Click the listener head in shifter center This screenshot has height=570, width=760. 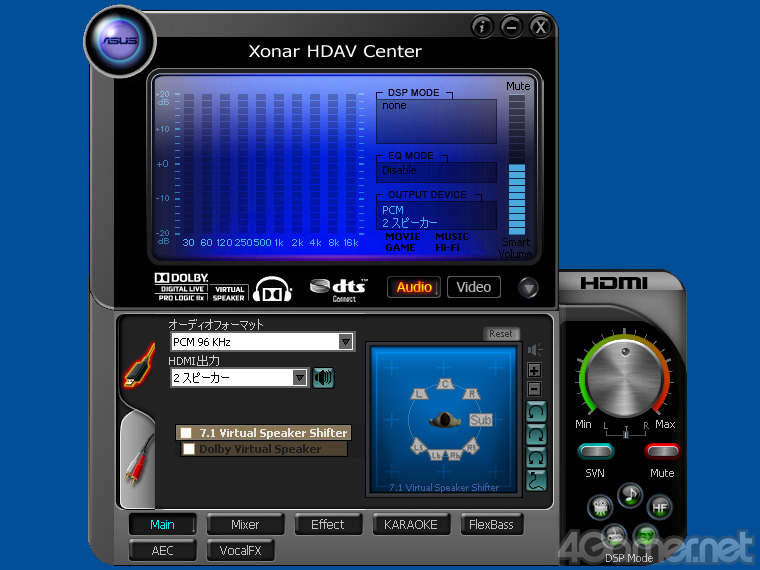[444, 420]
